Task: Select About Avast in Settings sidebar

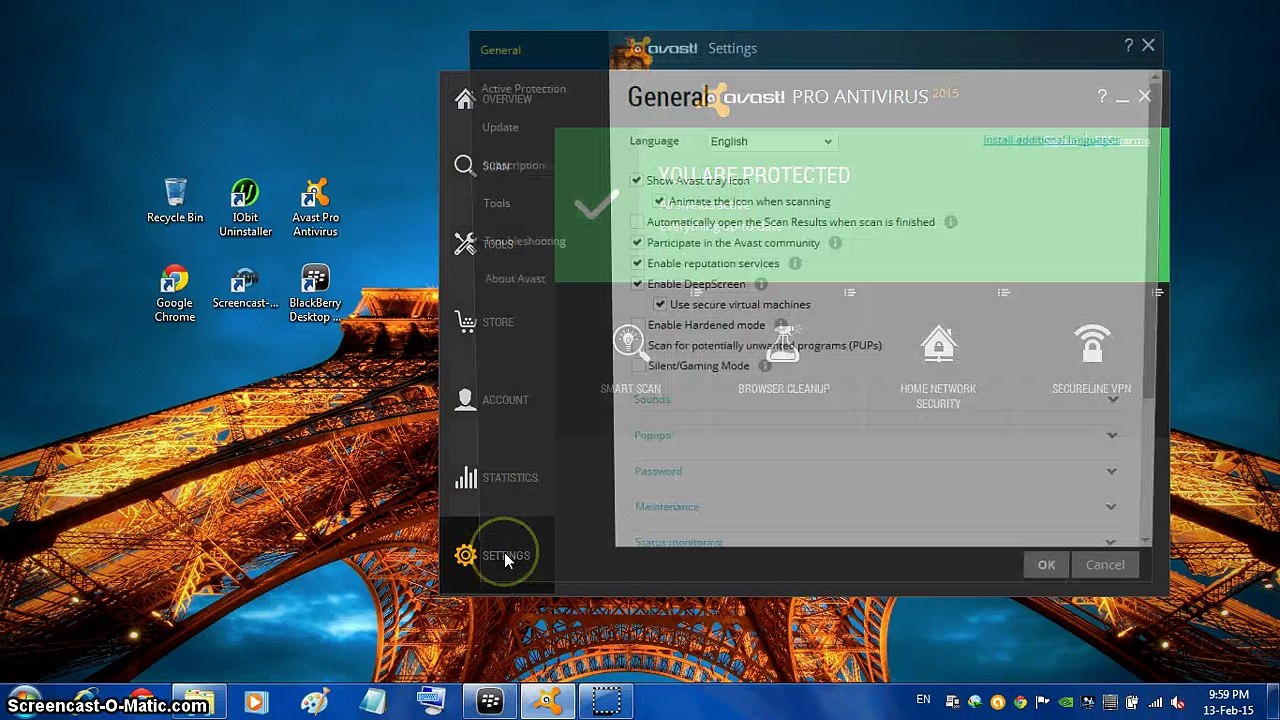Action: pyautogui.click(x=515, y=279)
